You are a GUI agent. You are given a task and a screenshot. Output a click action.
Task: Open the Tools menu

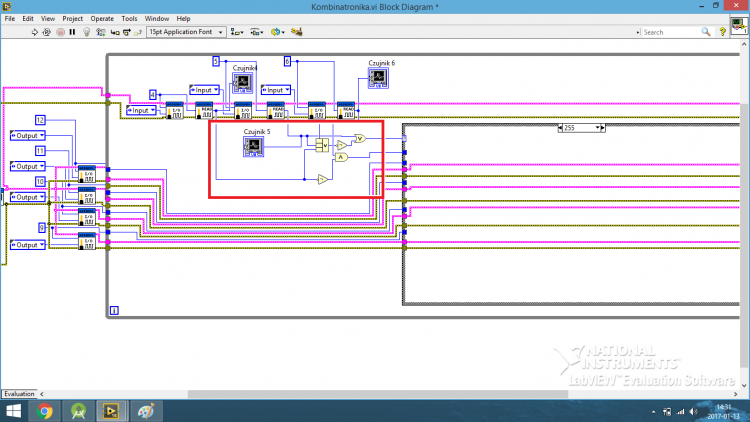coord(129,19)
